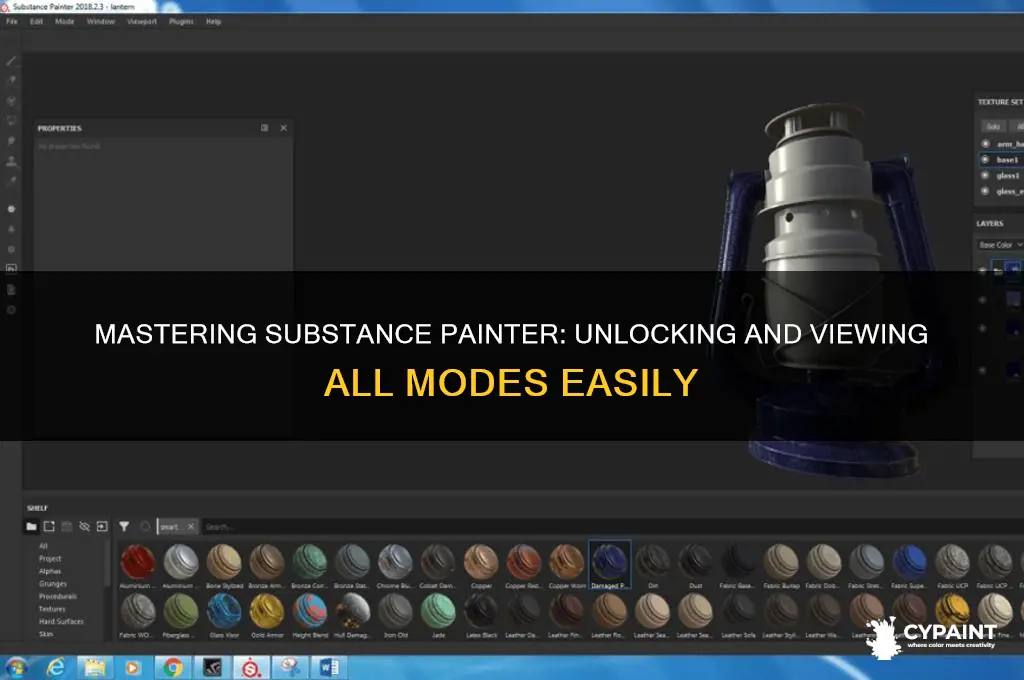Open Microsoft Word from the taskbar
Image resolution: width=1024 pixels, height=680 pixels.
coord(329,668)
